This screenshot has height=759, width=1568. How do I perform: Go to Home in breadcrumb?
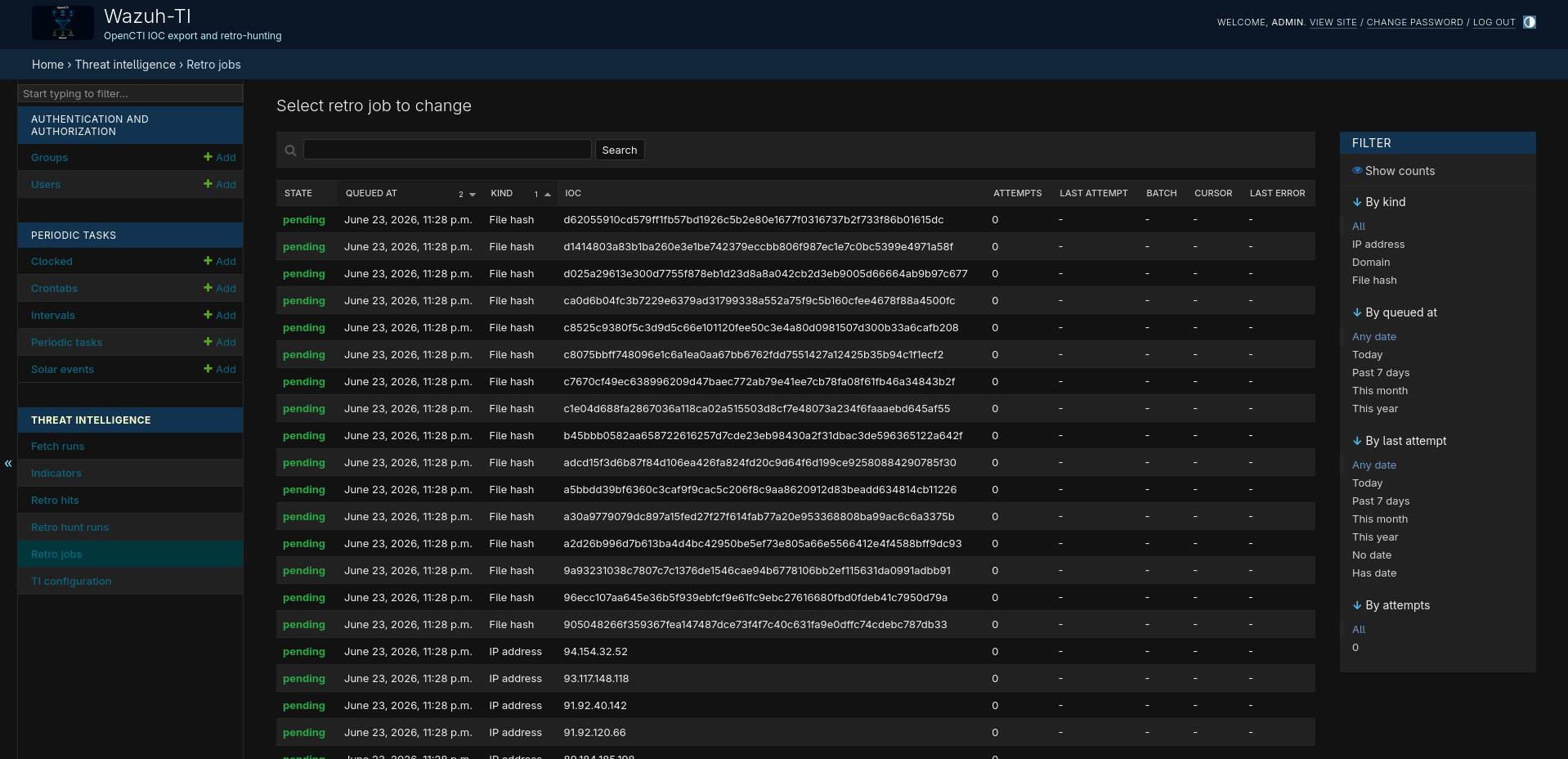coord(47,65)
